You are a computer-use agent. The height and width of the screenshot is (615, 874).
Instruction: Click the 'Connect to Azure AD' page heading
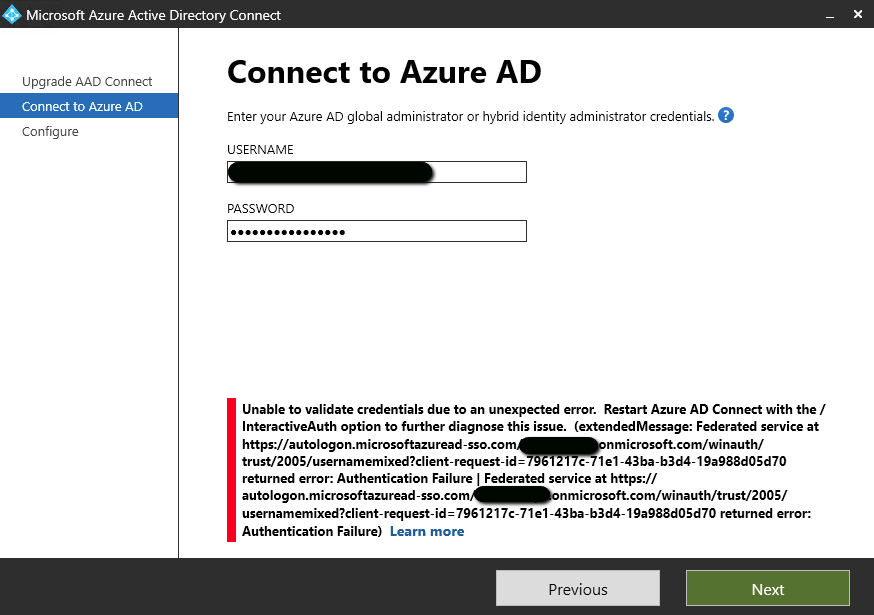pos(384,72)
